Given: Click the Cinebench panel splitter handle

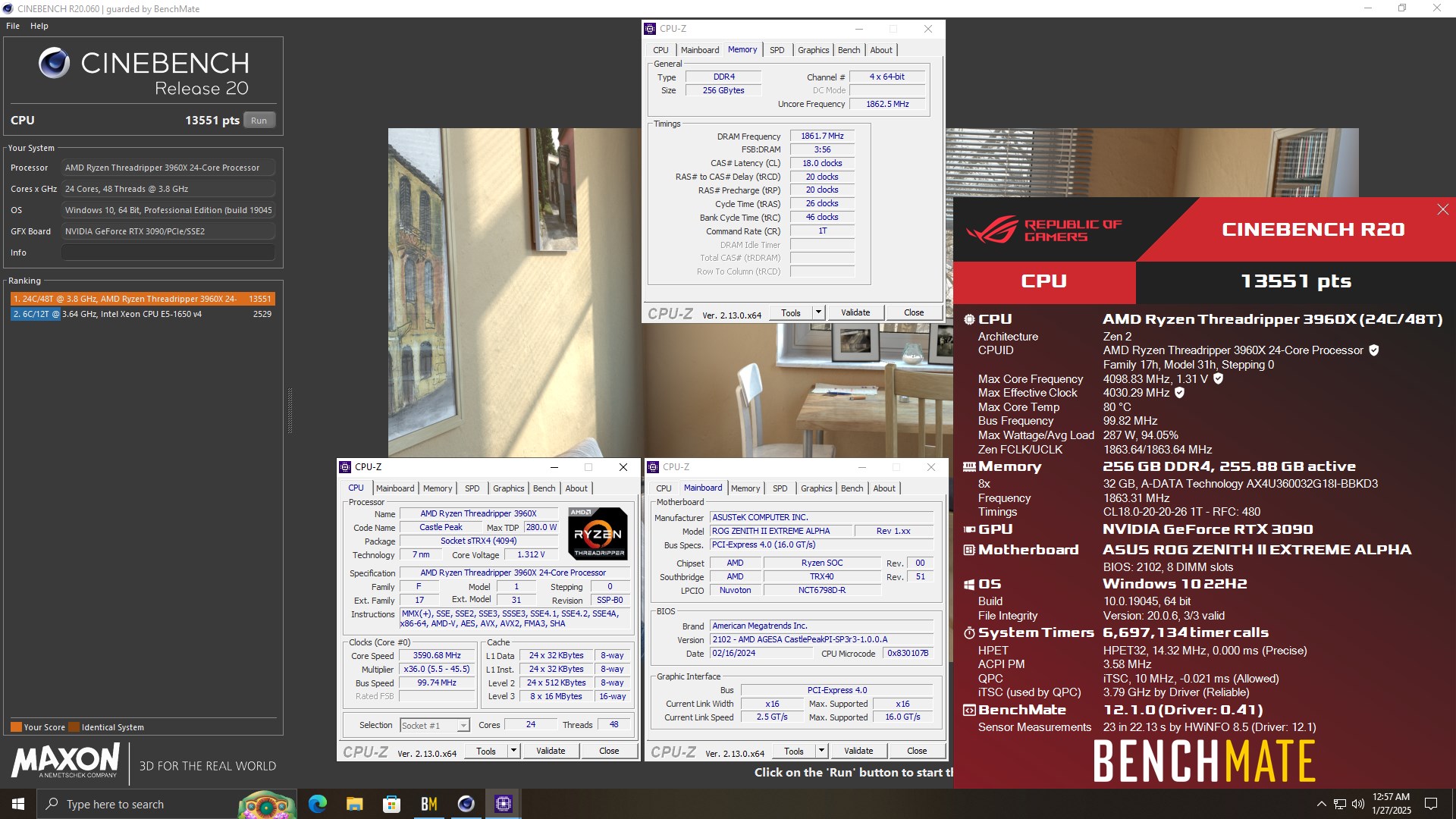Looking at the screenshot, I should [x=290, y=410].
